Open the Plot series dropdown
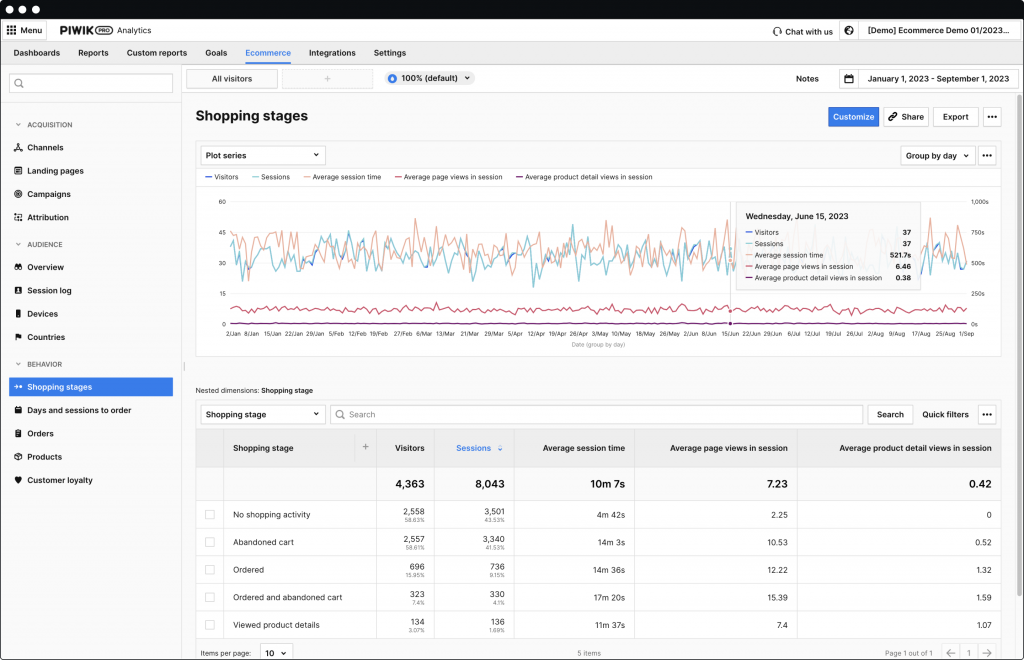The image size is (1024, 660). click(263, 155)
